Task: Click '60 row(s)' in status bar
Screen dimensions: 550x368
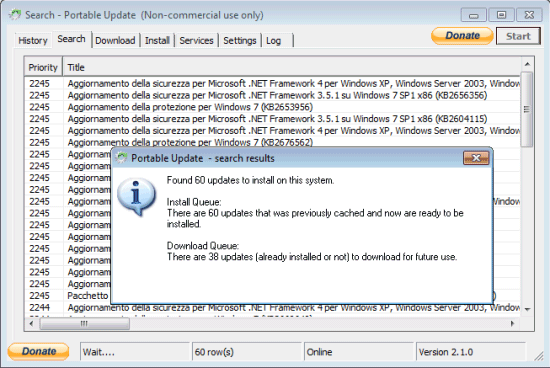Action: (x=247, y=352)
